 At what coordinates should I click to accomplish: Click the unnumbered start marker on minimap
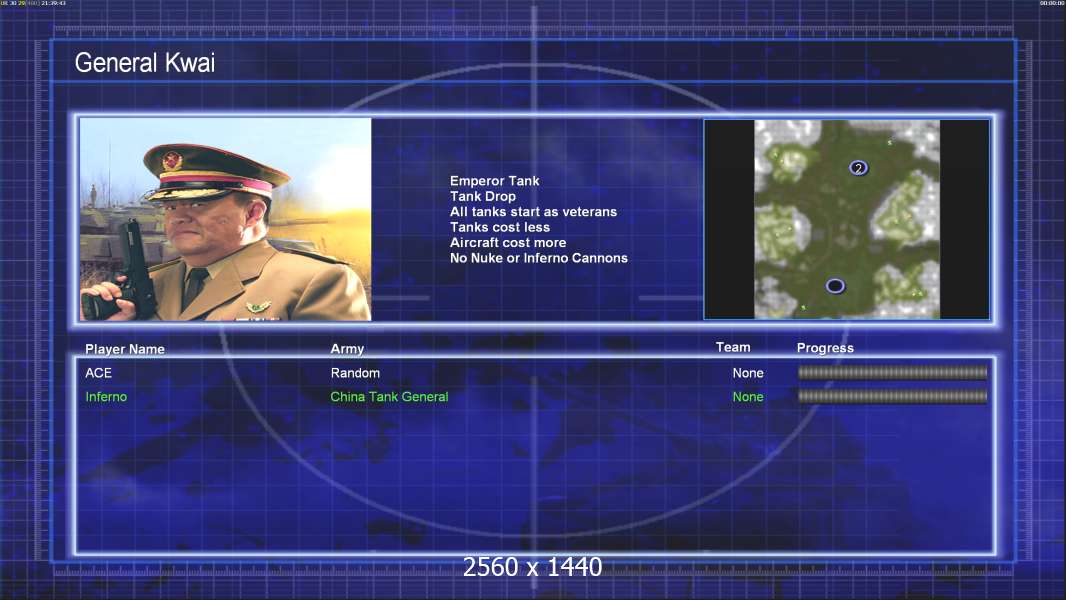pyautogui.click(x=835, y=286)
